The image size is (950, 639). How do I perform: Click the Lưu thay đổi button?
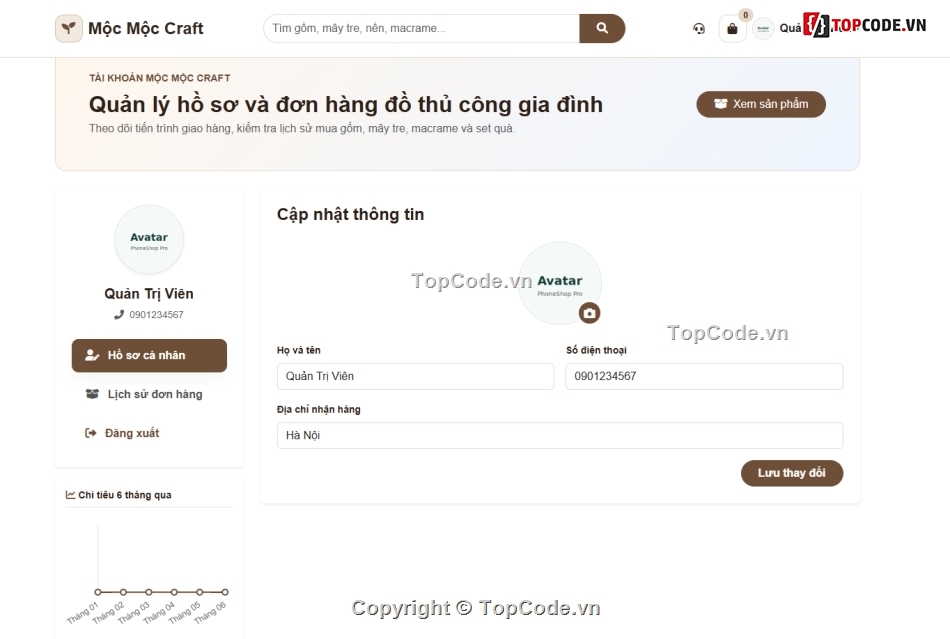click(792, 473)
